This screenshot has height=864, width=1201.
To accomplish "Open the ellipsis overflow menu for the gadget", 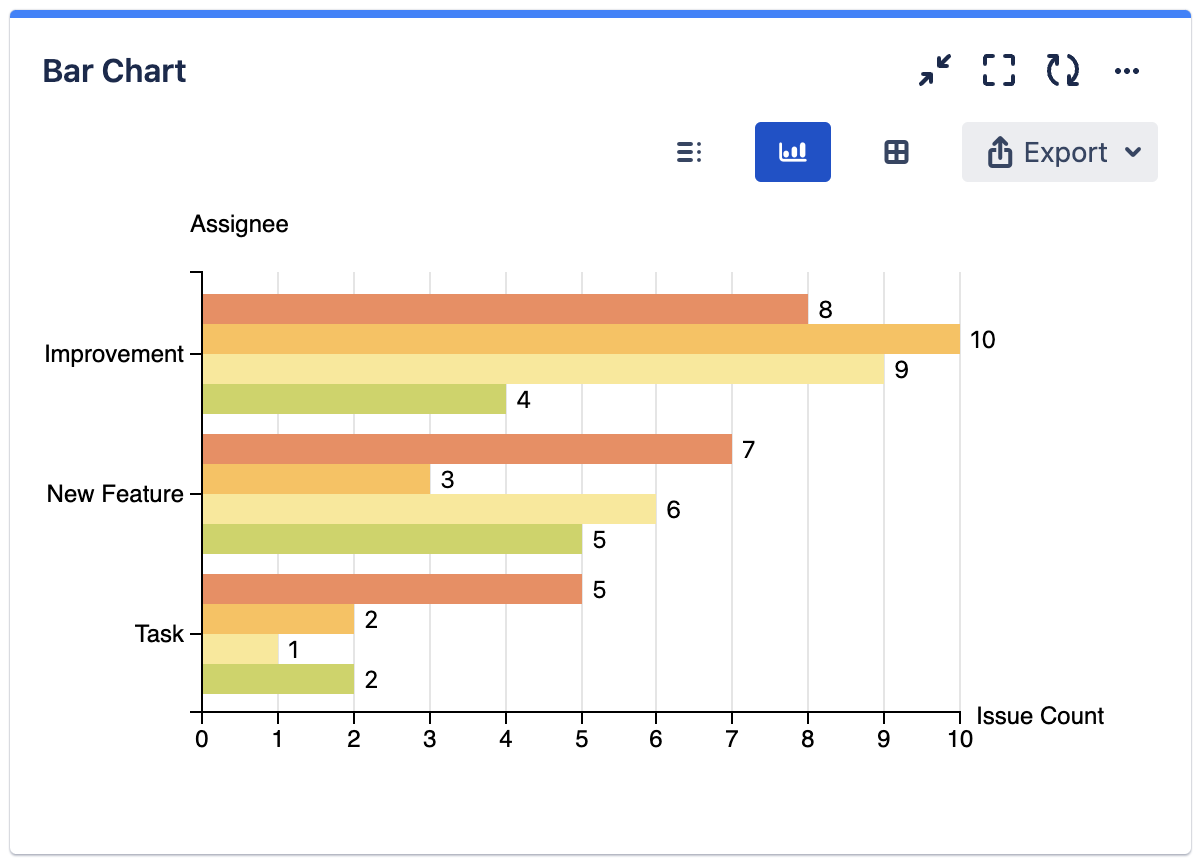I will coord(1127,70).
